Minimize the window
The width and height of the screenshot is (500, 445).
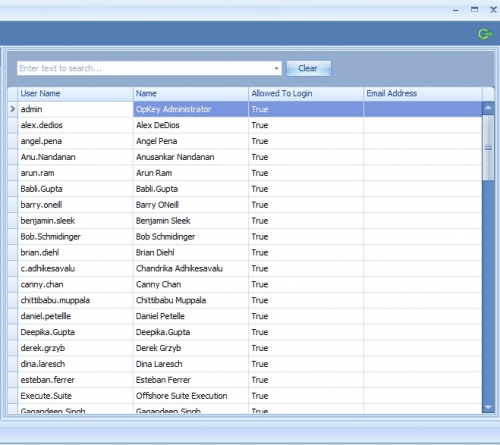(456, 10)
